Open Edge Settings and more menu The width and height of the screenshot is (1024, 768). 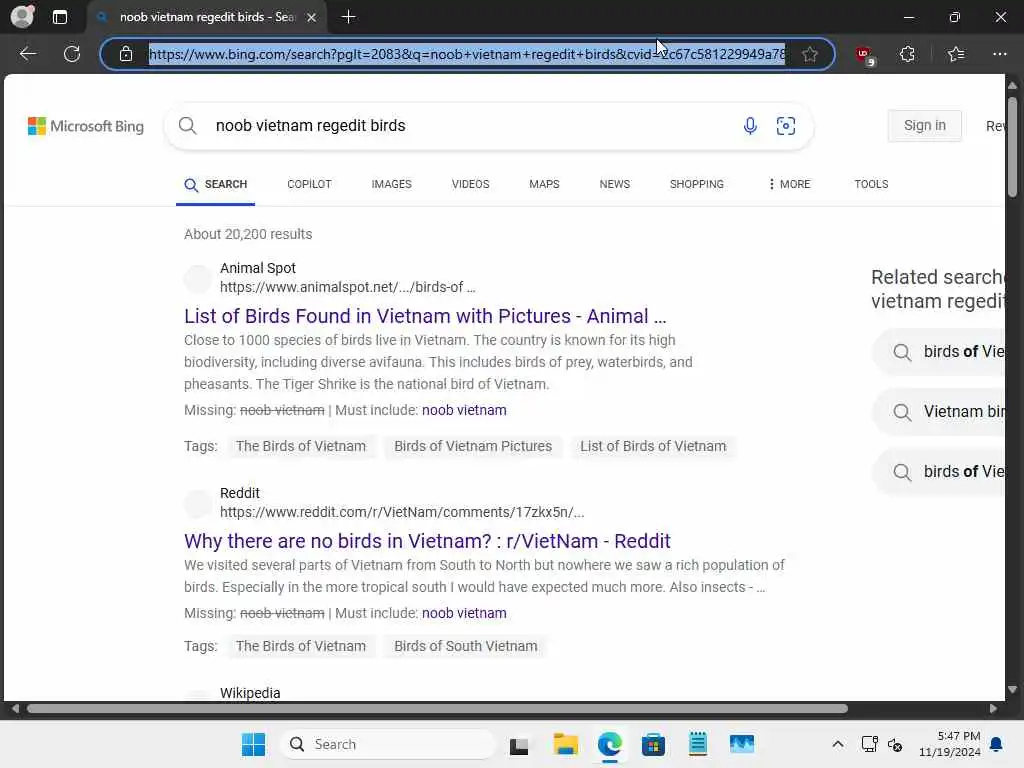pos(999,54)
